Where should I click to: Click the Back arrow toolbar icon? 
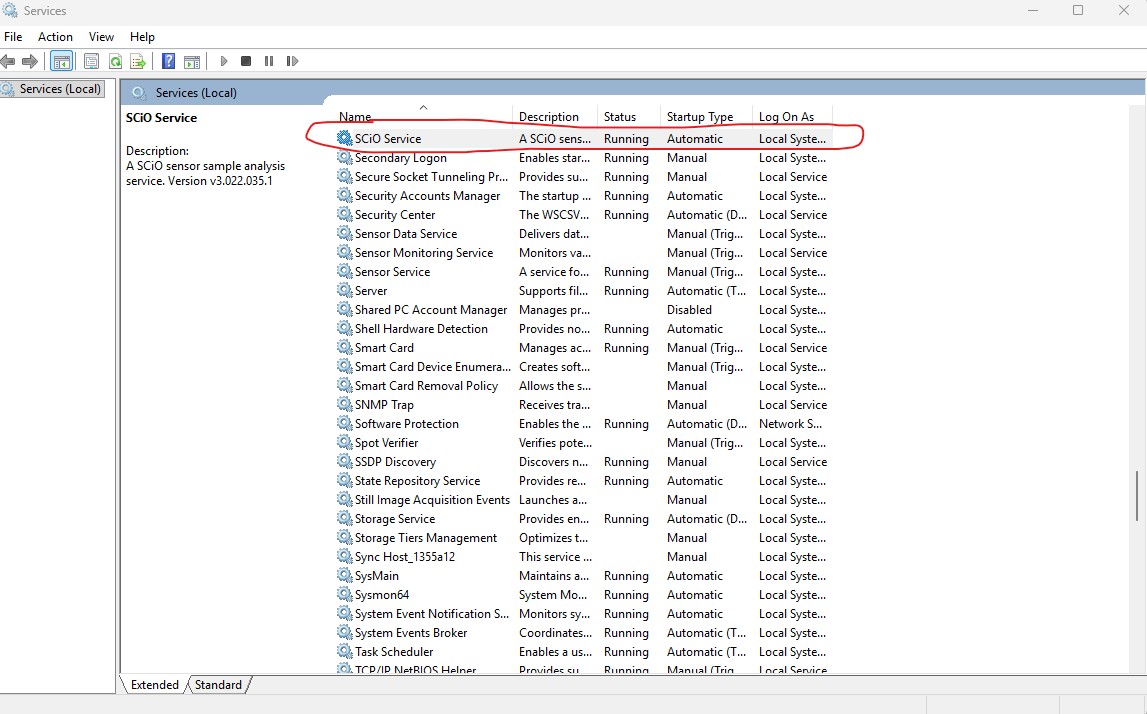click(8, 61)
